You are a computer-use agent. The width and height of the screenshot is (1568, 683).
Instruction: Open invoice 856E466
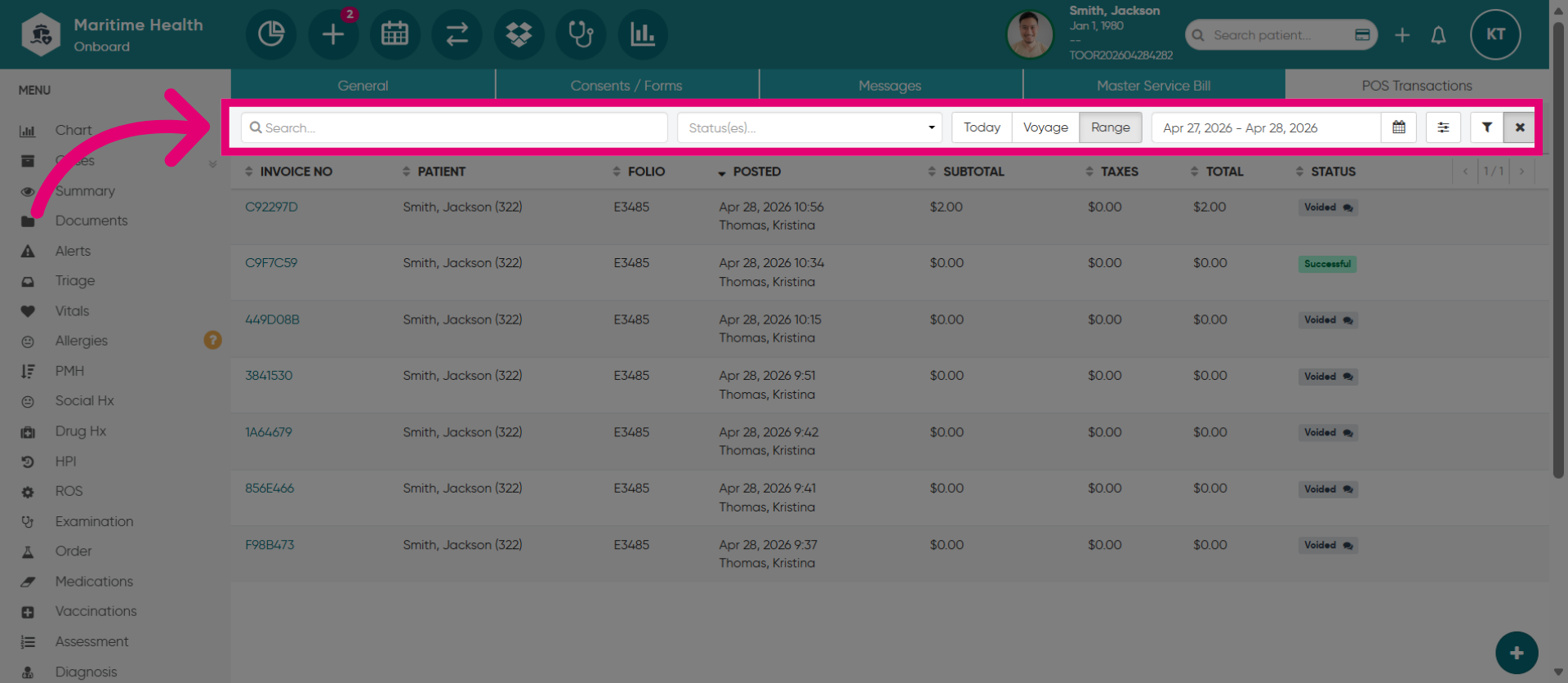click(x=269, y=489)
